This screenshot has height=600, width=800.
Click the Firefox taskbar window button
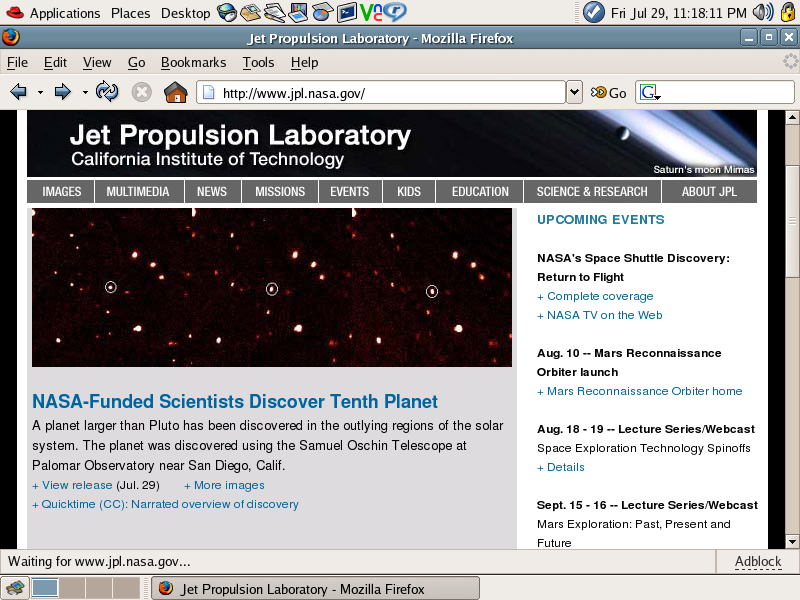[x=316, y=589]
